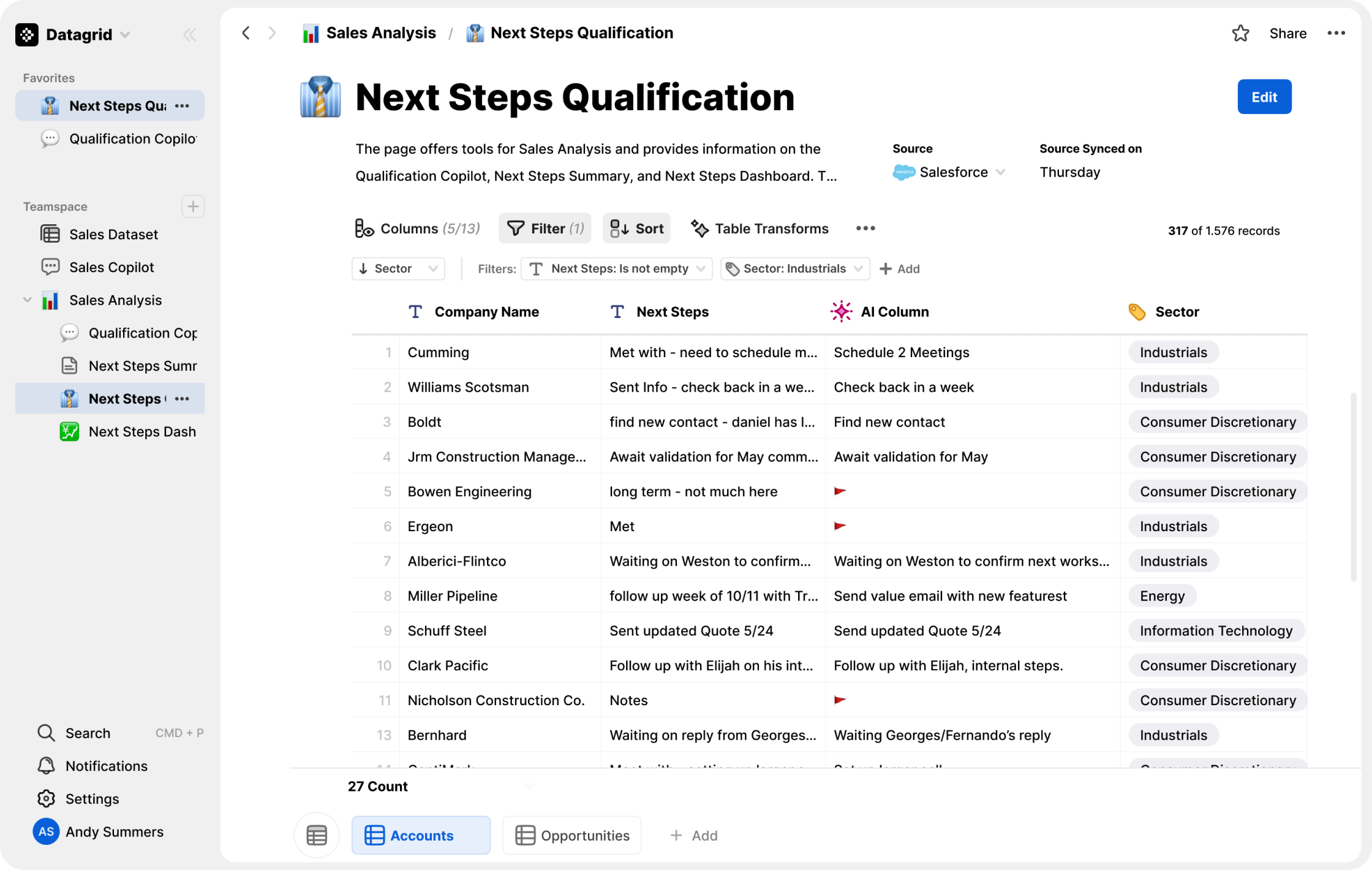
Task: Toggle the Filter panel
Action: click(x=545, y=229)
